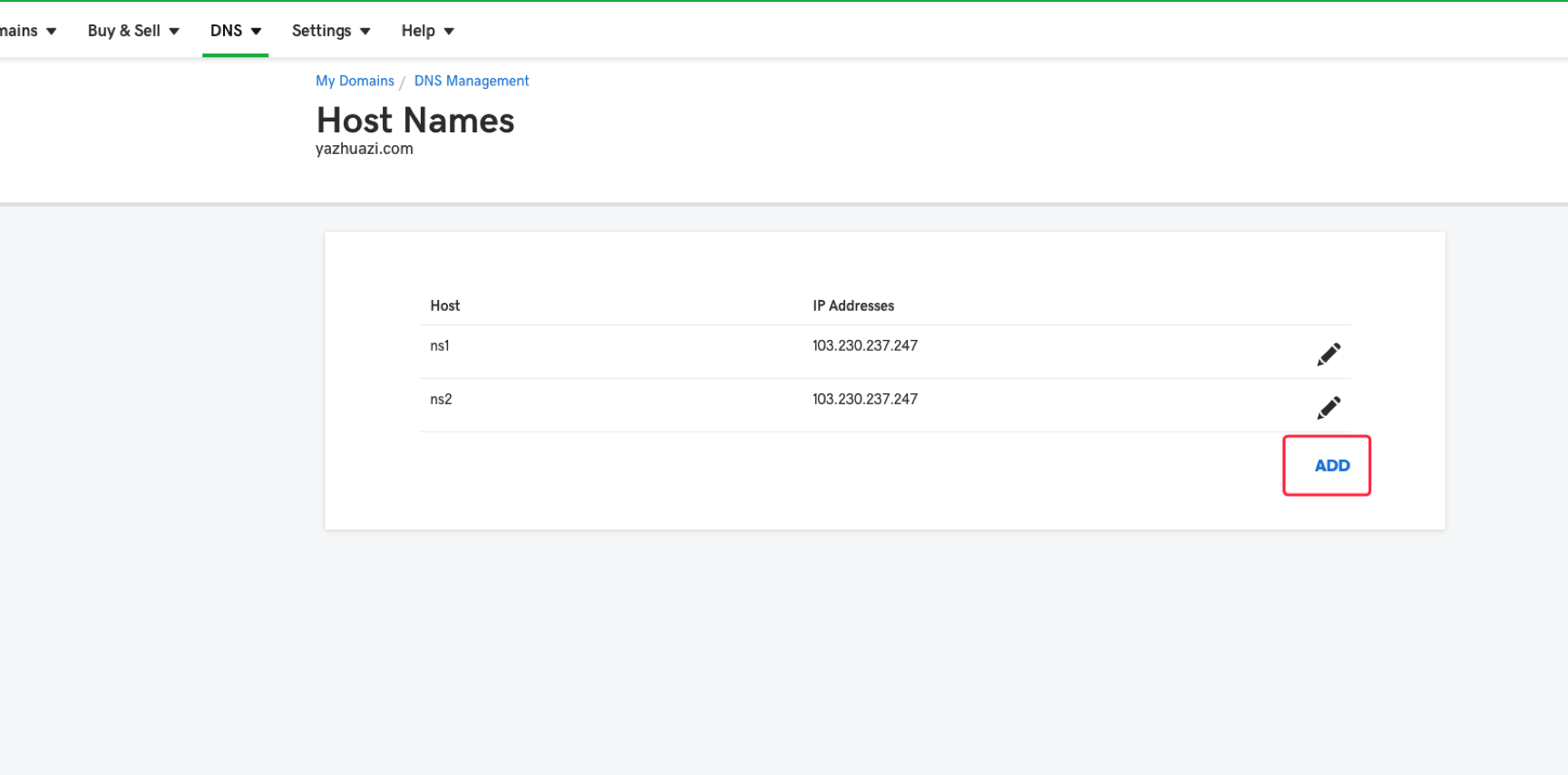Click the IP Addresses column header

[x=852, y=305]
